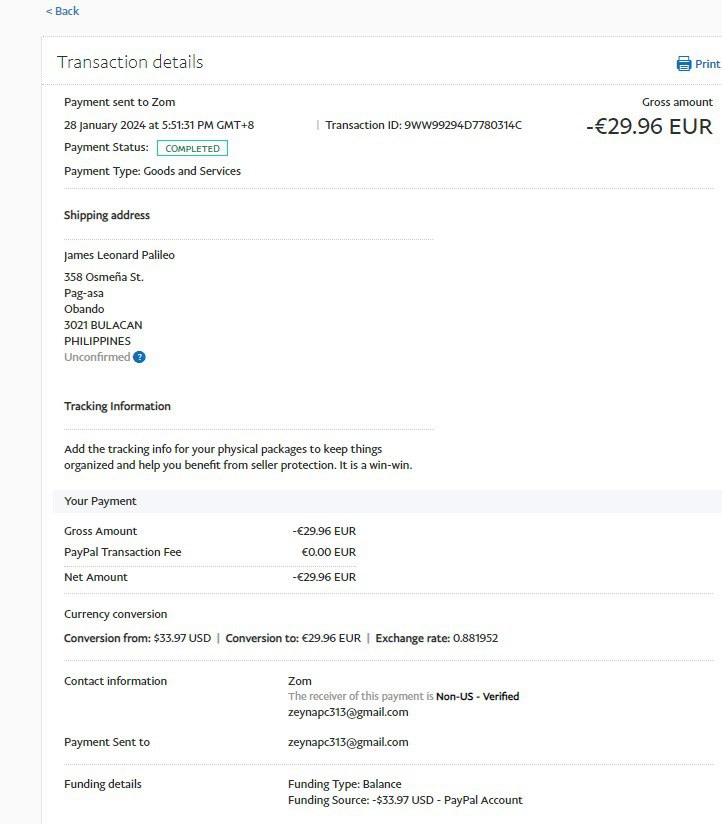722x824 pixels.
Task: Click the printer icon
Action: point(684,64)
